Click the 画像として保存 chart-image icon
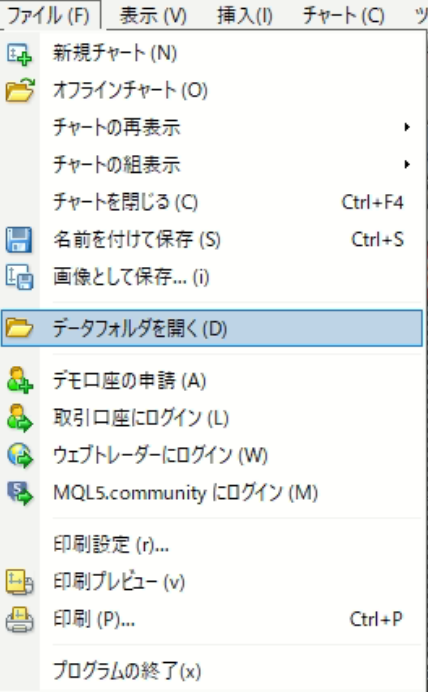The image size is (428, 692). click(19, 277)
